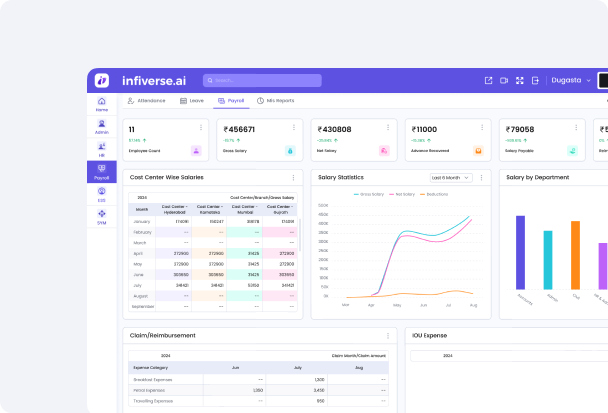Open Advance Recovered card options menu
The width and height of the screenshot is (608, 413).
(x=482, y=128)
